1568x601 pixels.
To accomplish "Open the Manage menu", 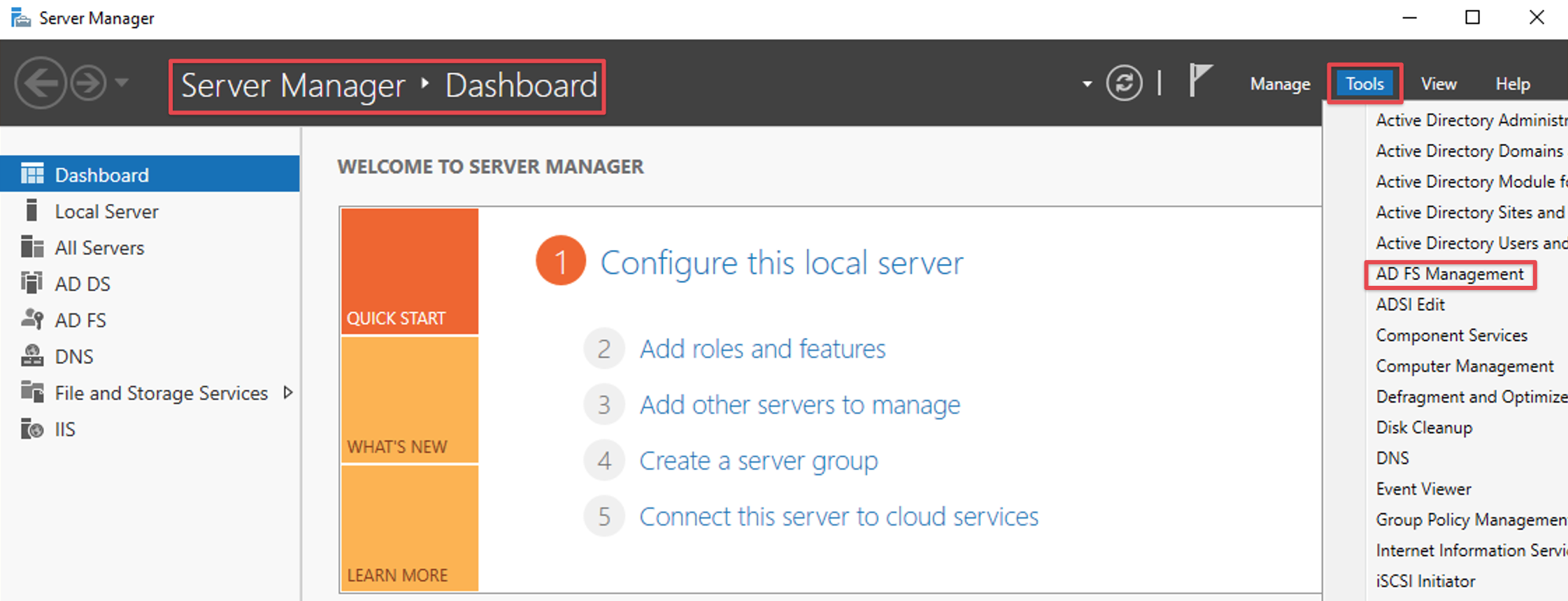I will 1280,84.
